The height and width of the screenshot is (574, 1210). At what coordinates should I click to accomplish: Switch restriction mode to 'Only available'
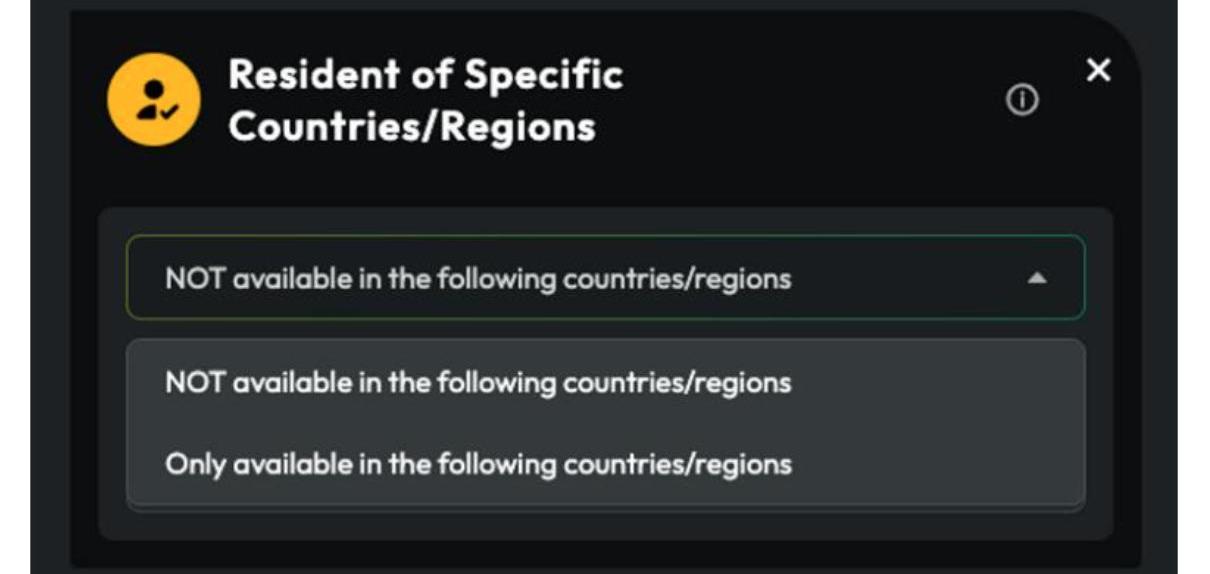tap(478, 464)
